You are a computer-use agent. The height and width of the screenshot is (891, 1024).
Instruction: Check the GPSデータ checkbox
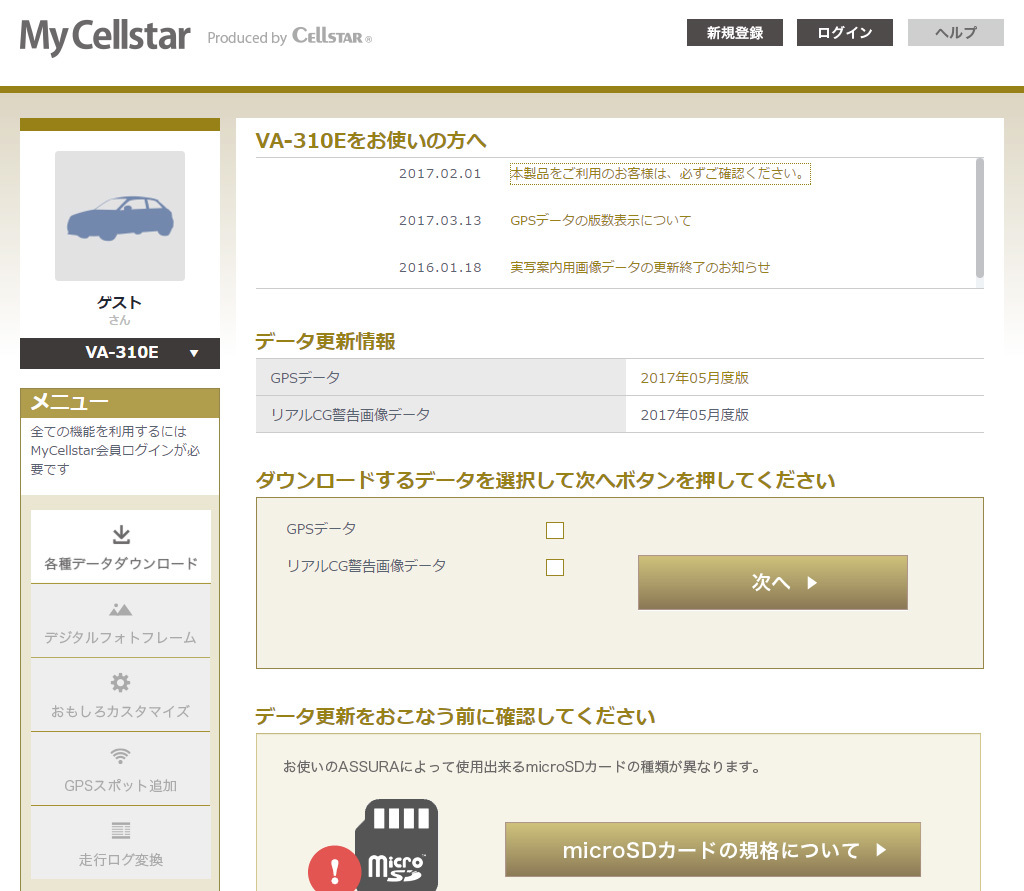coord(555,530)
